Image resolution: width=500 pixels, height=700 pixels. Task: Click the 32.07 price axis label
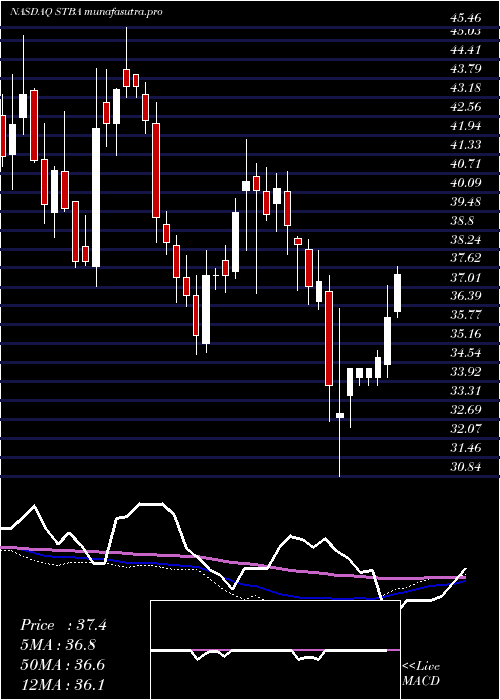click(x=466, y=429)
